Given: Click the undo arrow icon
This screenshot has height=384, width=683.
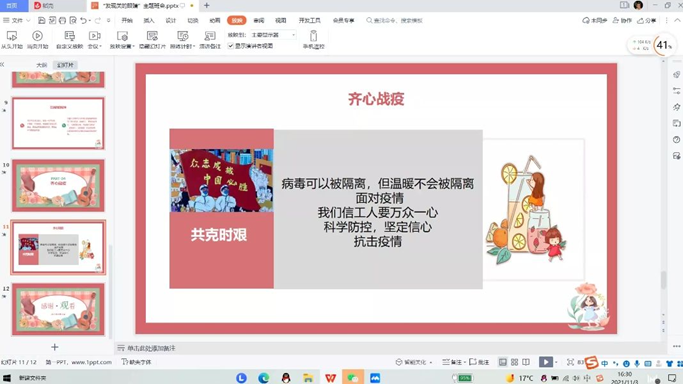Looking at the screenshot, I should pos(83,20).
